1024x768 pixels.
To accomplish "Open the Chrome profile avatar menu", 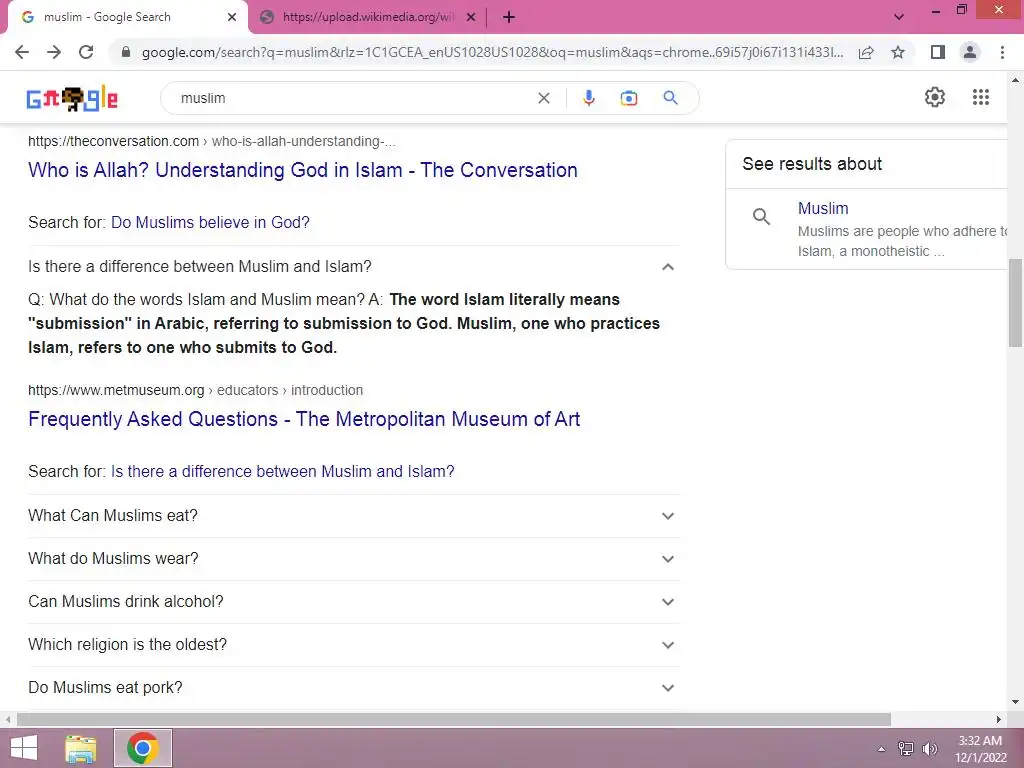I will pos(970,52).
